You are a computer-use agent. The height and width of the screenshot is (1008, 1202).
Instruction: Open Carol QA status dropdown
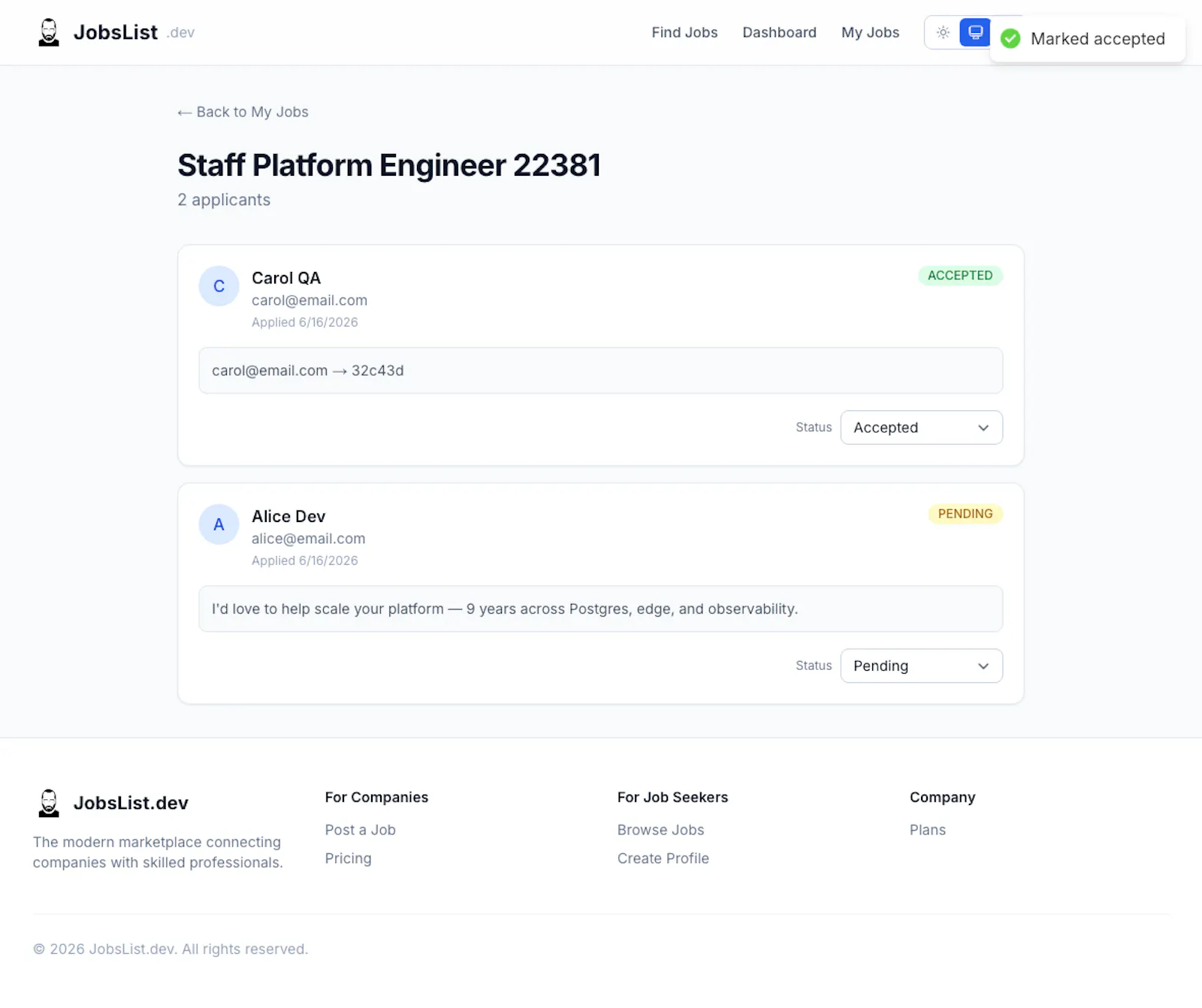point(921,427)
